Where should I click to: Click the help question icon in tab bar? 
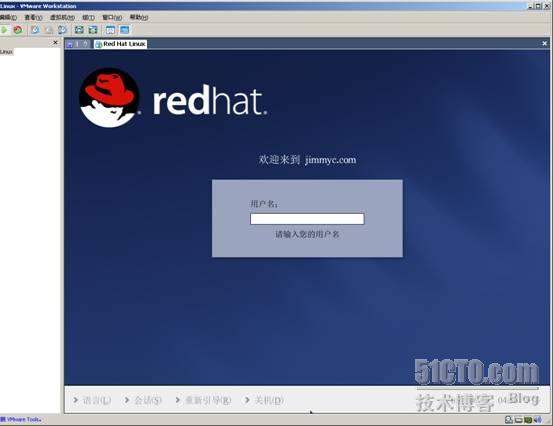point(85,44)
